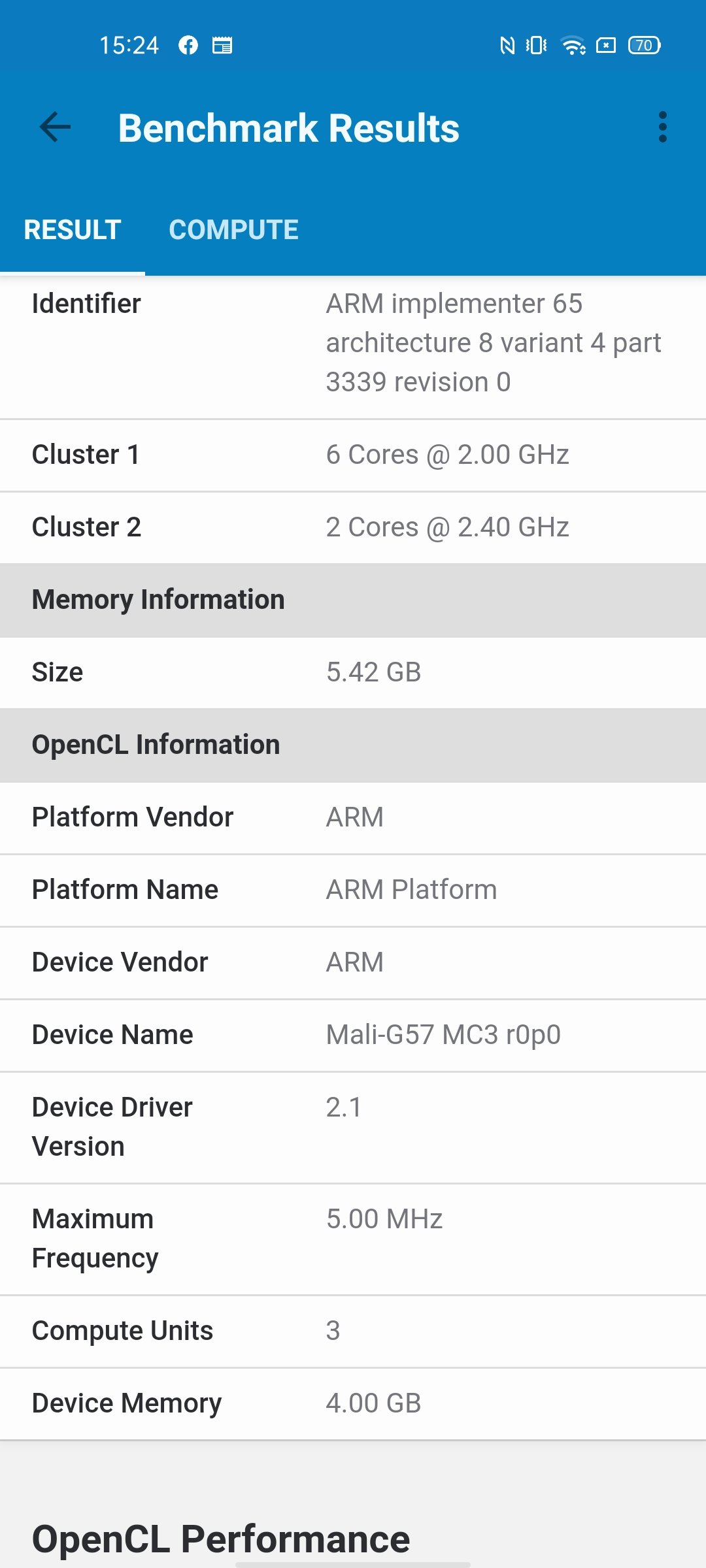The width and height of the screenshot is (706, 1568).
Task: Open the three-dot overflow menu
Action: click(662, 127)
